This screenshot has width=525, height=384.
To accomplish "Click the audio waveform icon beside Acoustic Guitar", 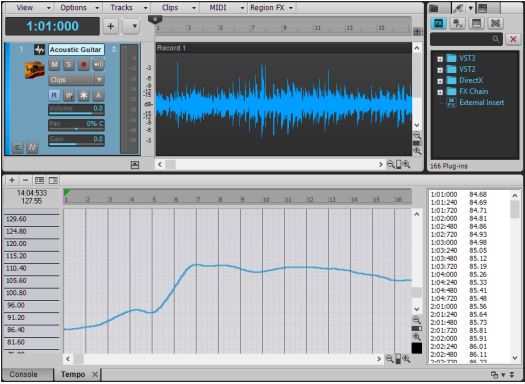I will [x=40, y=50].
